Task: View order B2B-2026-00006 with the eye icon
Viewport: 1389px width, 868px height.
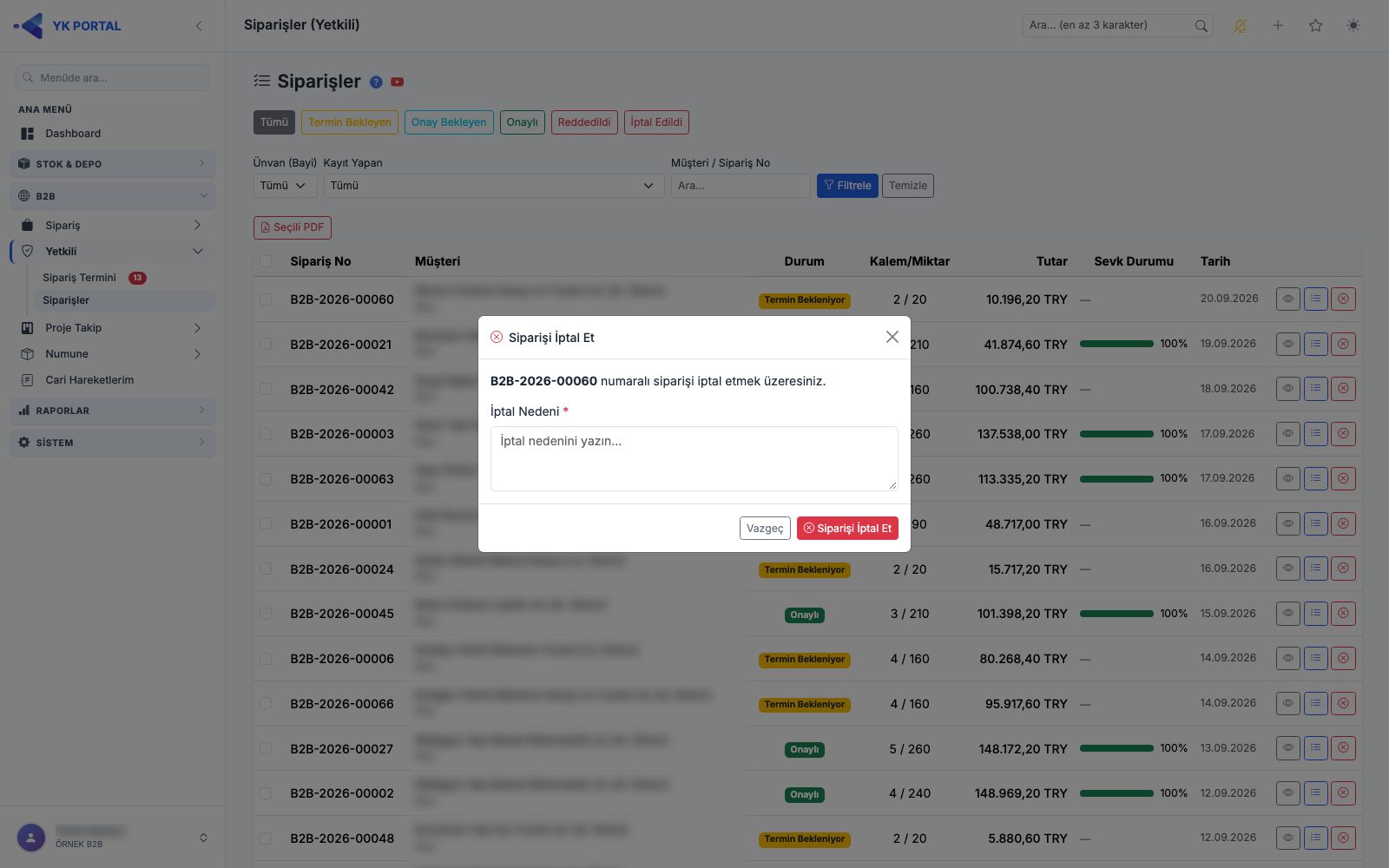Action: click(1288, 659)
